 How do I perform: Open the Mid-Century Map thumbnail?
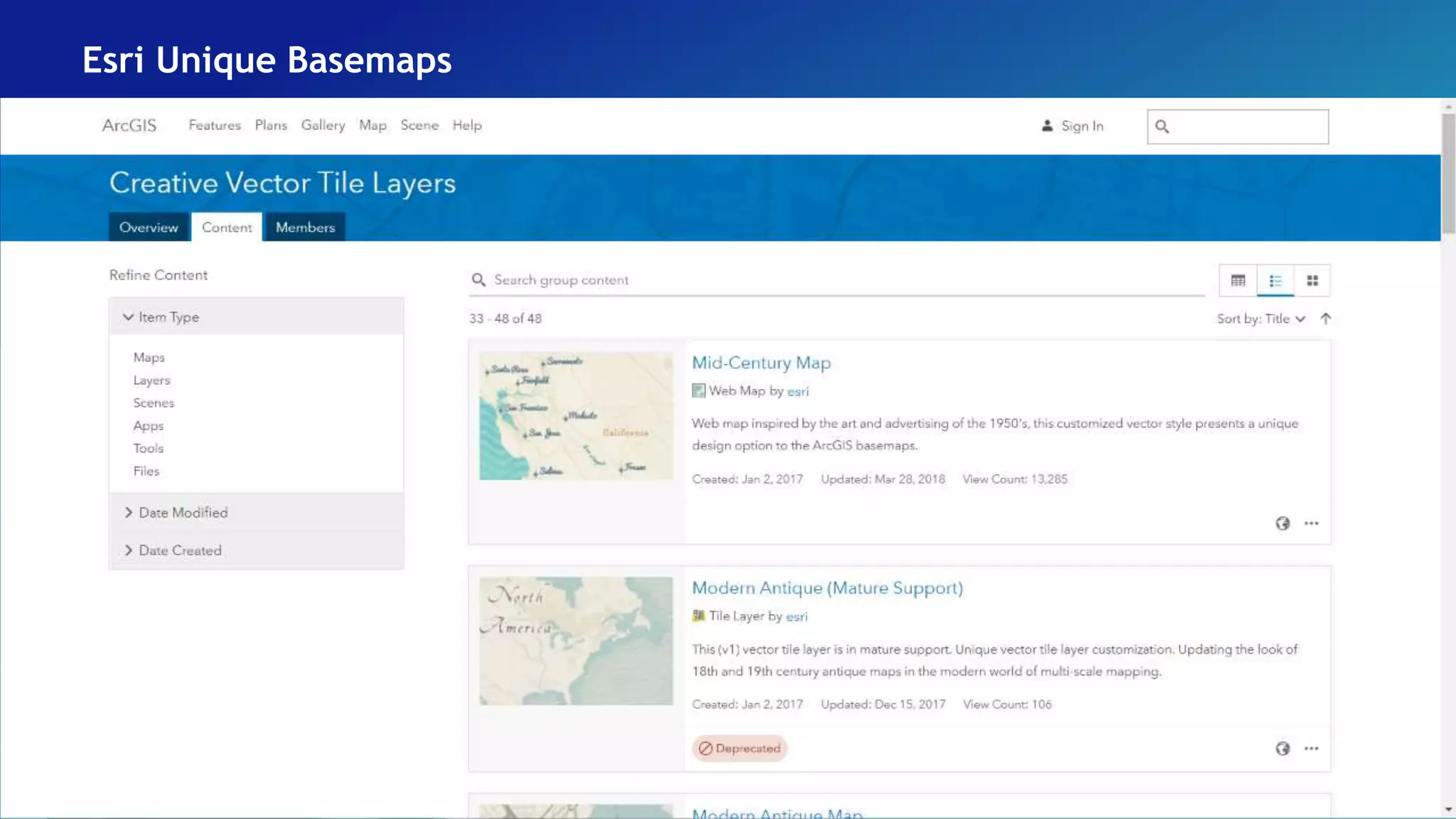(x=576, y=416)
